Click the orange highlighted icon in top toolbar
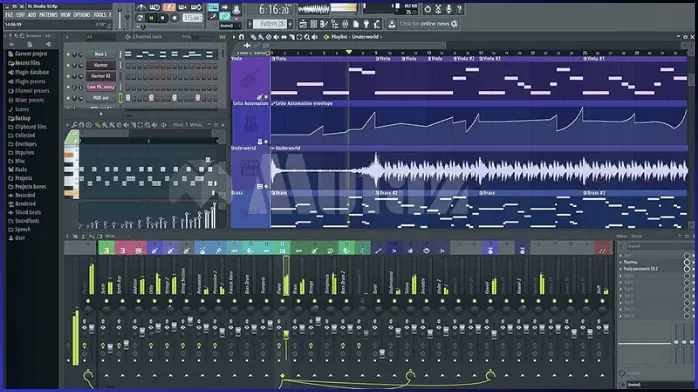The image size is (698, 392). pos(169,7)
